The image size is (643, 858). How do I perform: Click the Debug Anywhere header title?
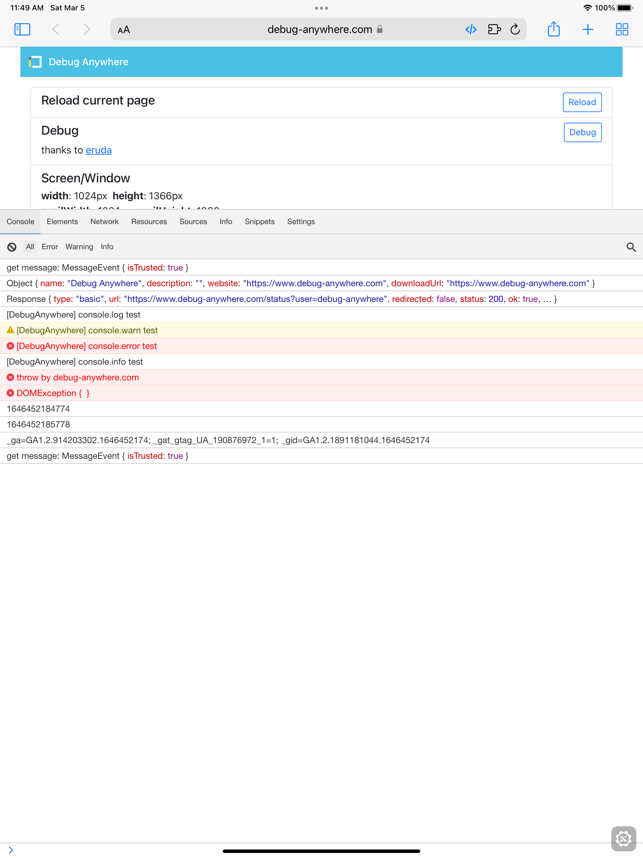click(89, 62)
